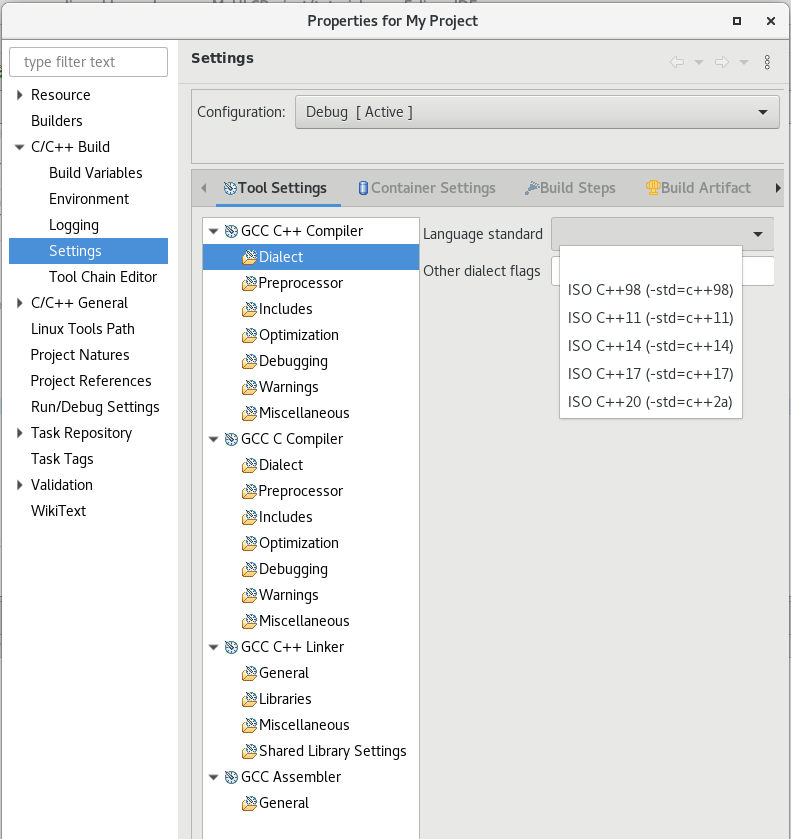Expand the C/C++ General node
791x839 pixels.
pyautogui.click(x=19, y=303)
